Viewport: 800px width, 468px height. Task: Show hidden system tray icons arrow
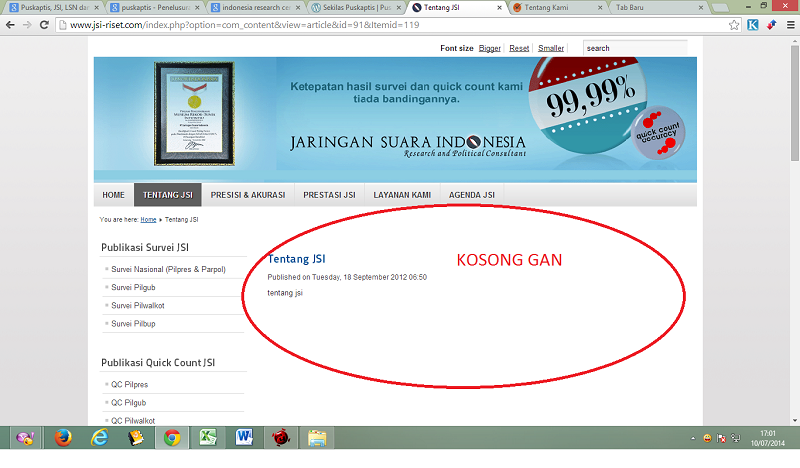693,438
